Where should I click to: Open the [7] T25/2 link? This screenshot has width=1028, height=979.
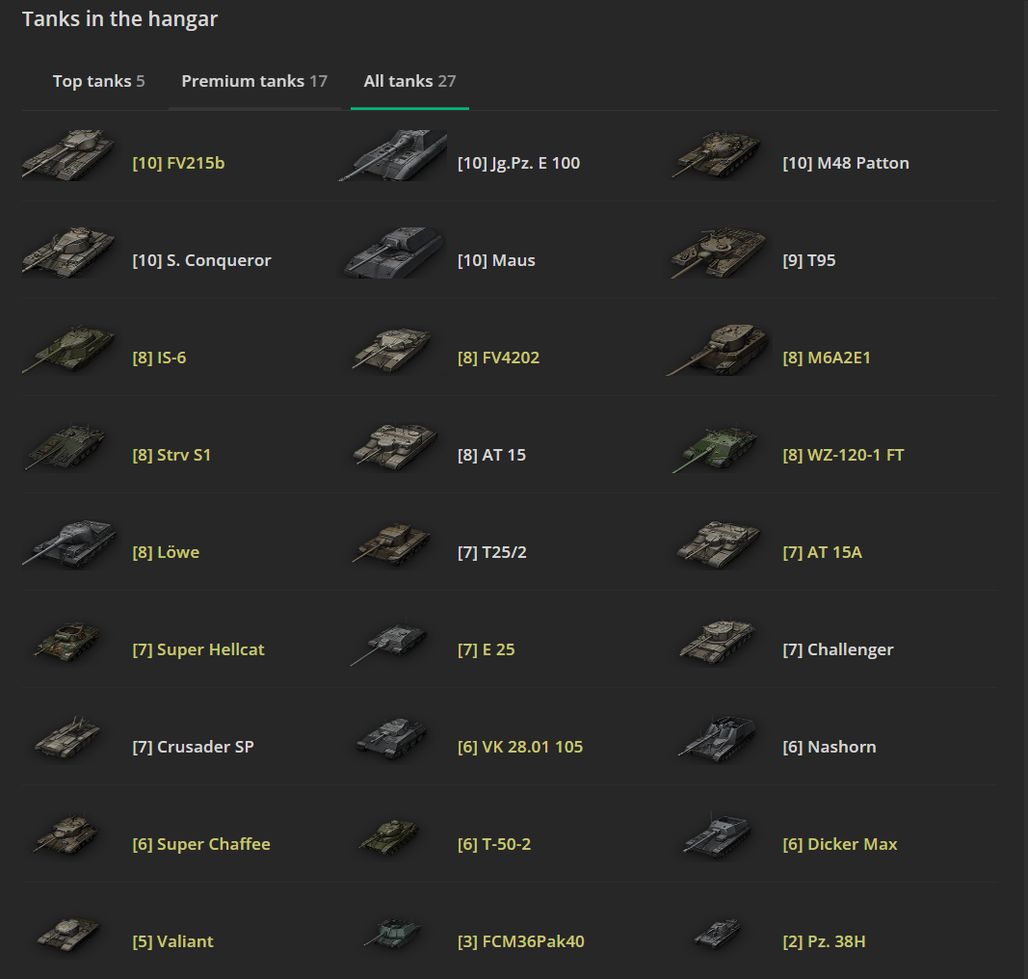(x=492, y=552)
